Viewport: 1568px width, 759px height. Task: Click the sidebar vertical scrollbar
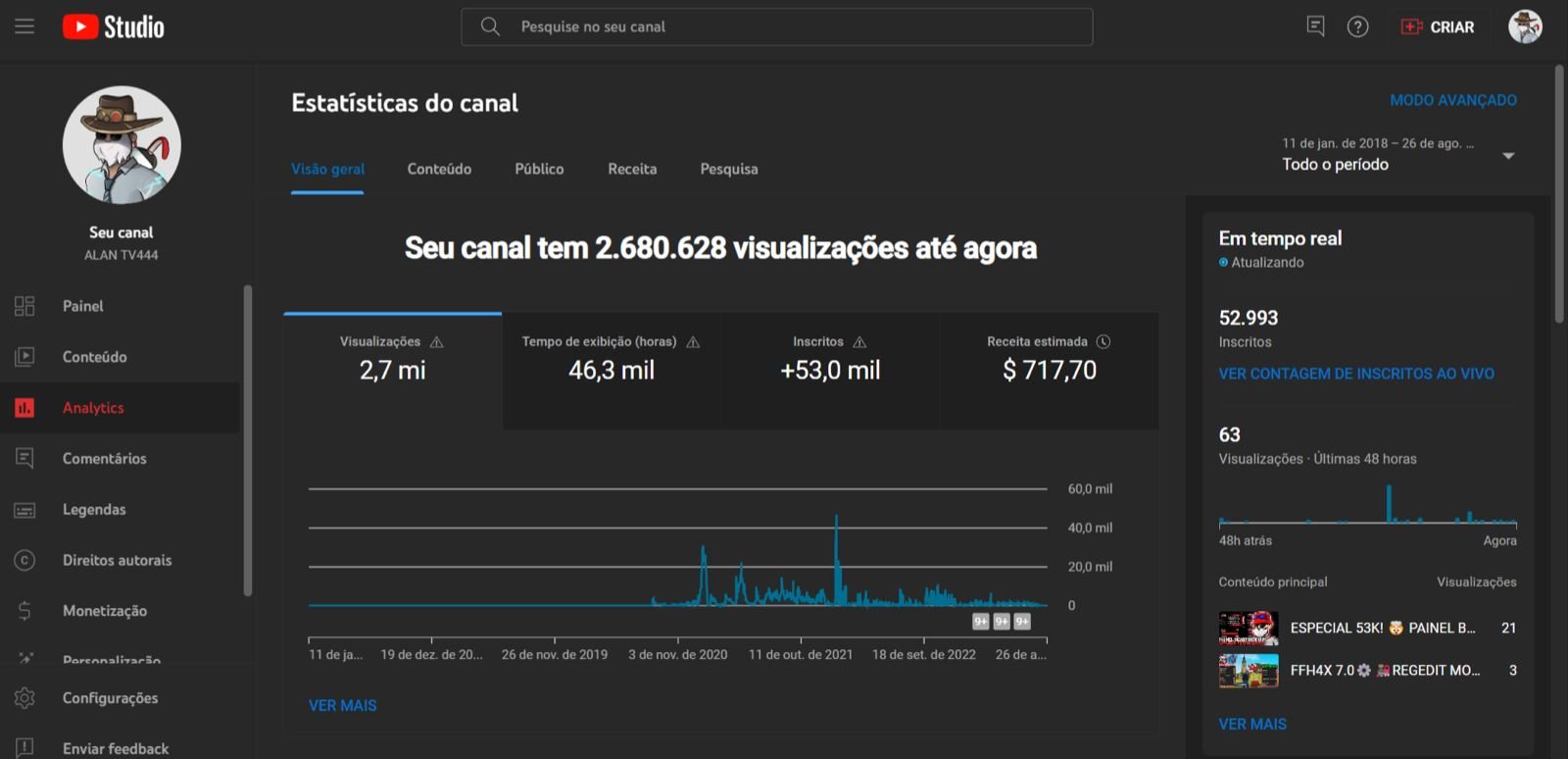[x=247, y=440]
